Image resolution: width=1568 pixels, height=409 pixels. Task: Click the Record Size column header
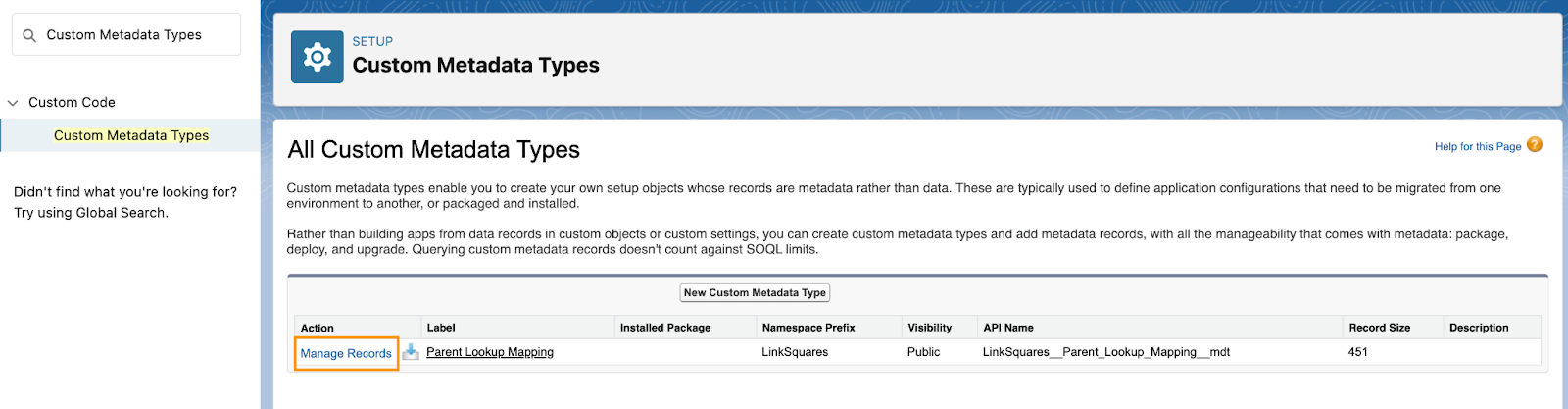click(1379, 328)
